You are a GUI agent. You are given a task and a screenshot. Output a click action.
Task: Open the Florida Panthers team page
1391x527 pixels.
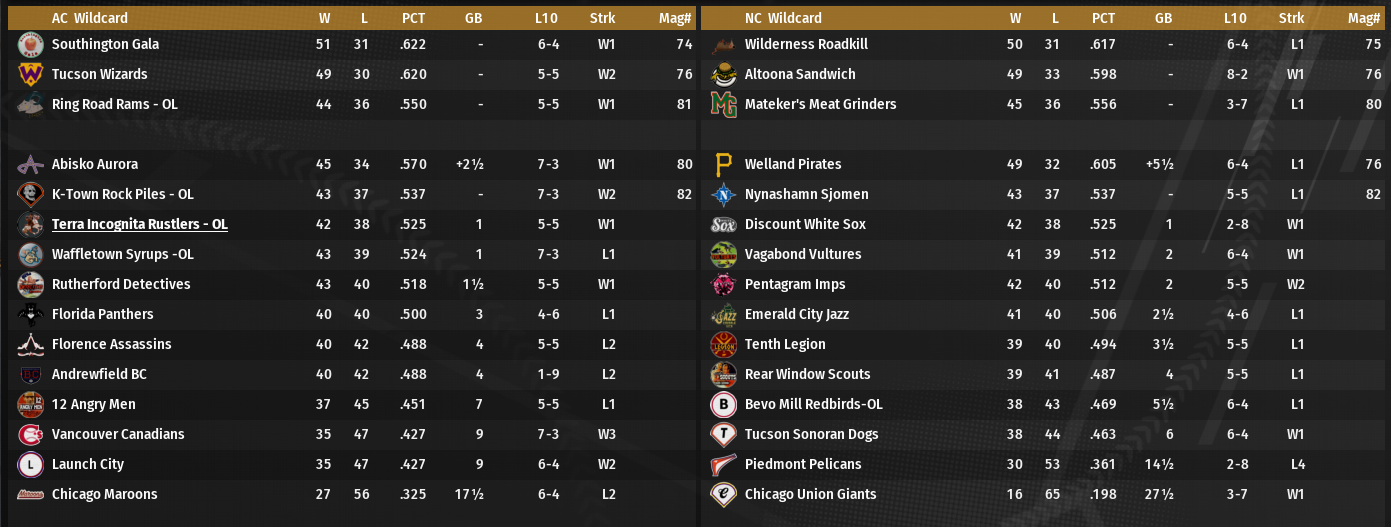[x=102, y=314]
